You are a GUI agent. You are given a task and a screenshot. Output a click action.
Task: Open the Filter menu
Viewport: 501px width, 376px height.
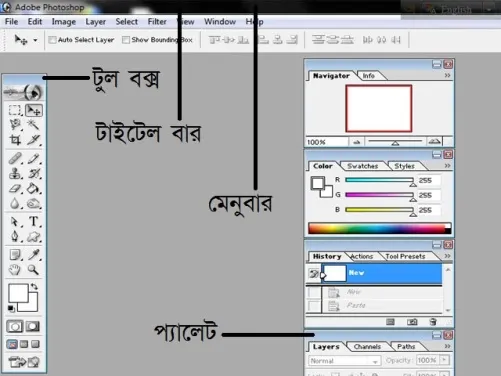pyautogui.click(x=157, y=22)
